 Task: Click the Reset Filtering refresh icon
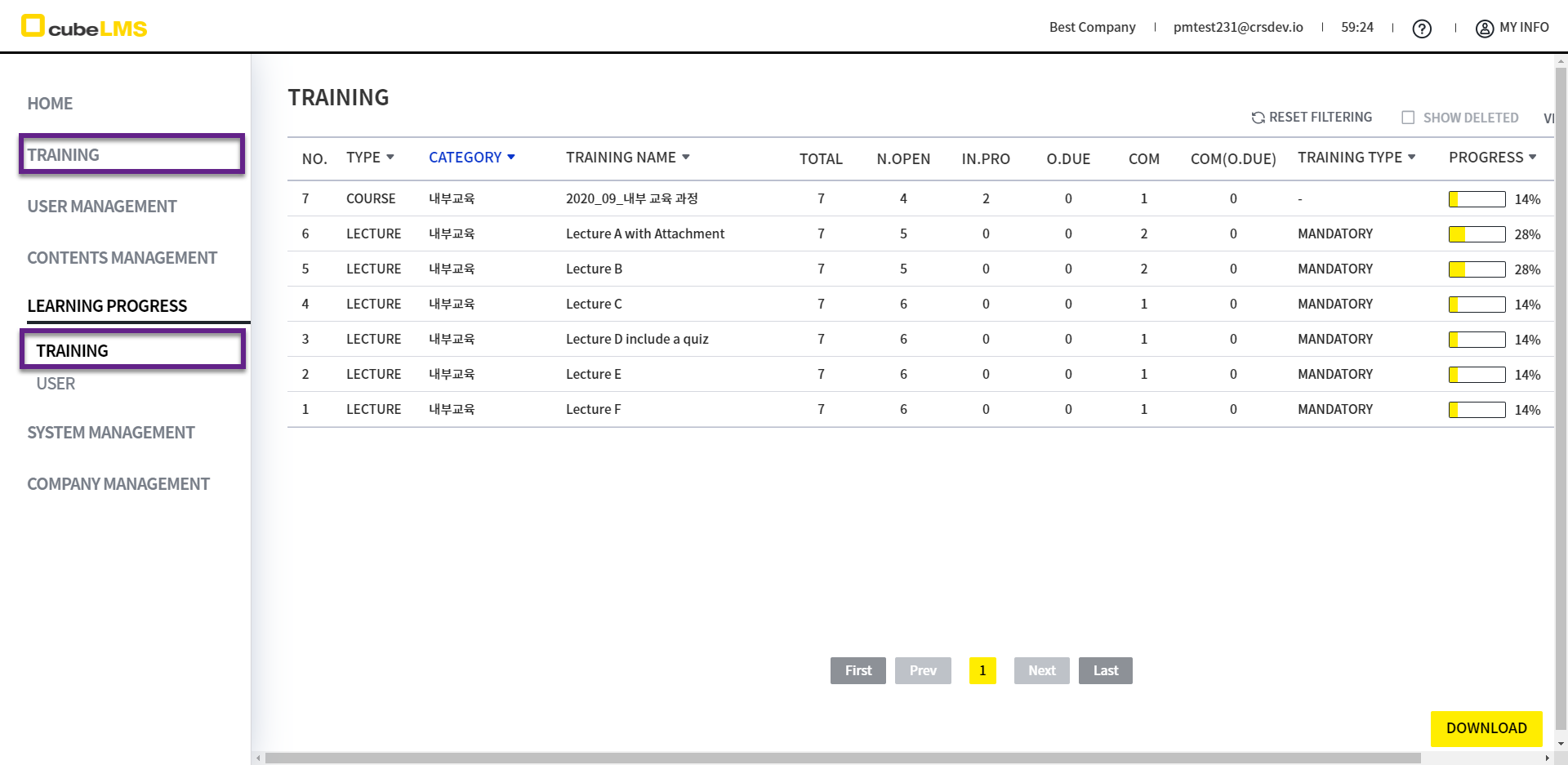(1258, 118)
